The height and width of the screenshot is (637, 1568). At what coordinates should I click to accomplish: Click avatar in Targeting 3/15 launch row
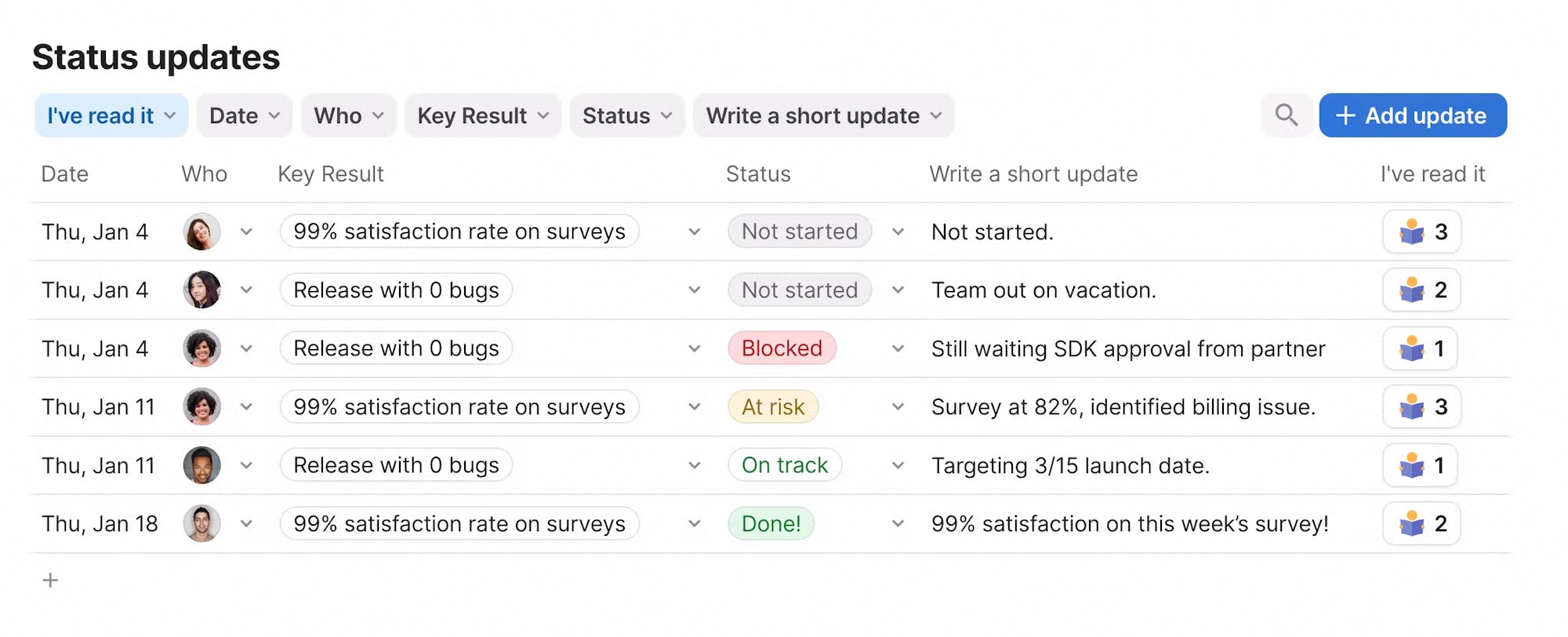[x=201, y=465]
